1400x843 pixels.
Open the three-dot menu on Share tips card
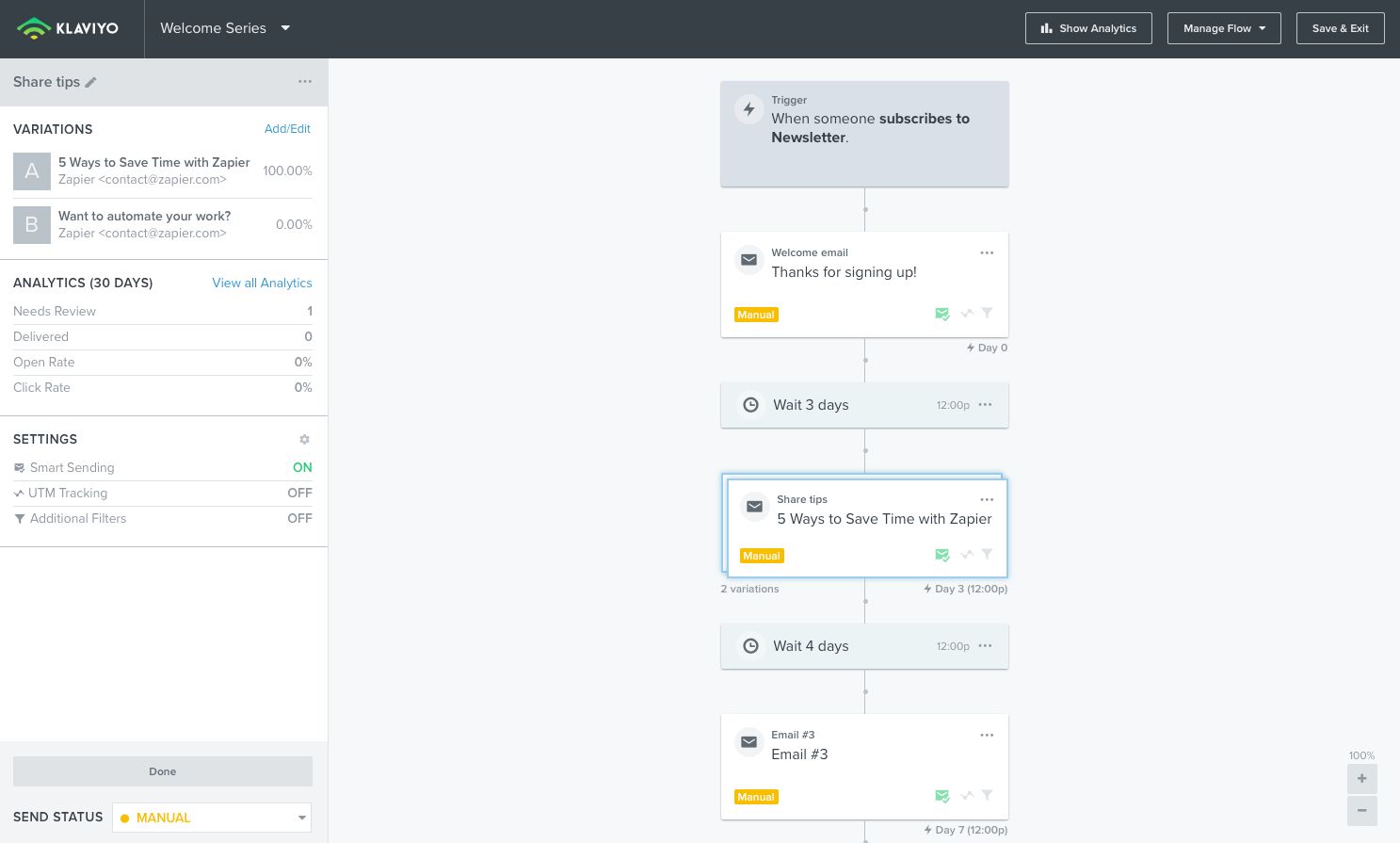(x=986, y=500)
